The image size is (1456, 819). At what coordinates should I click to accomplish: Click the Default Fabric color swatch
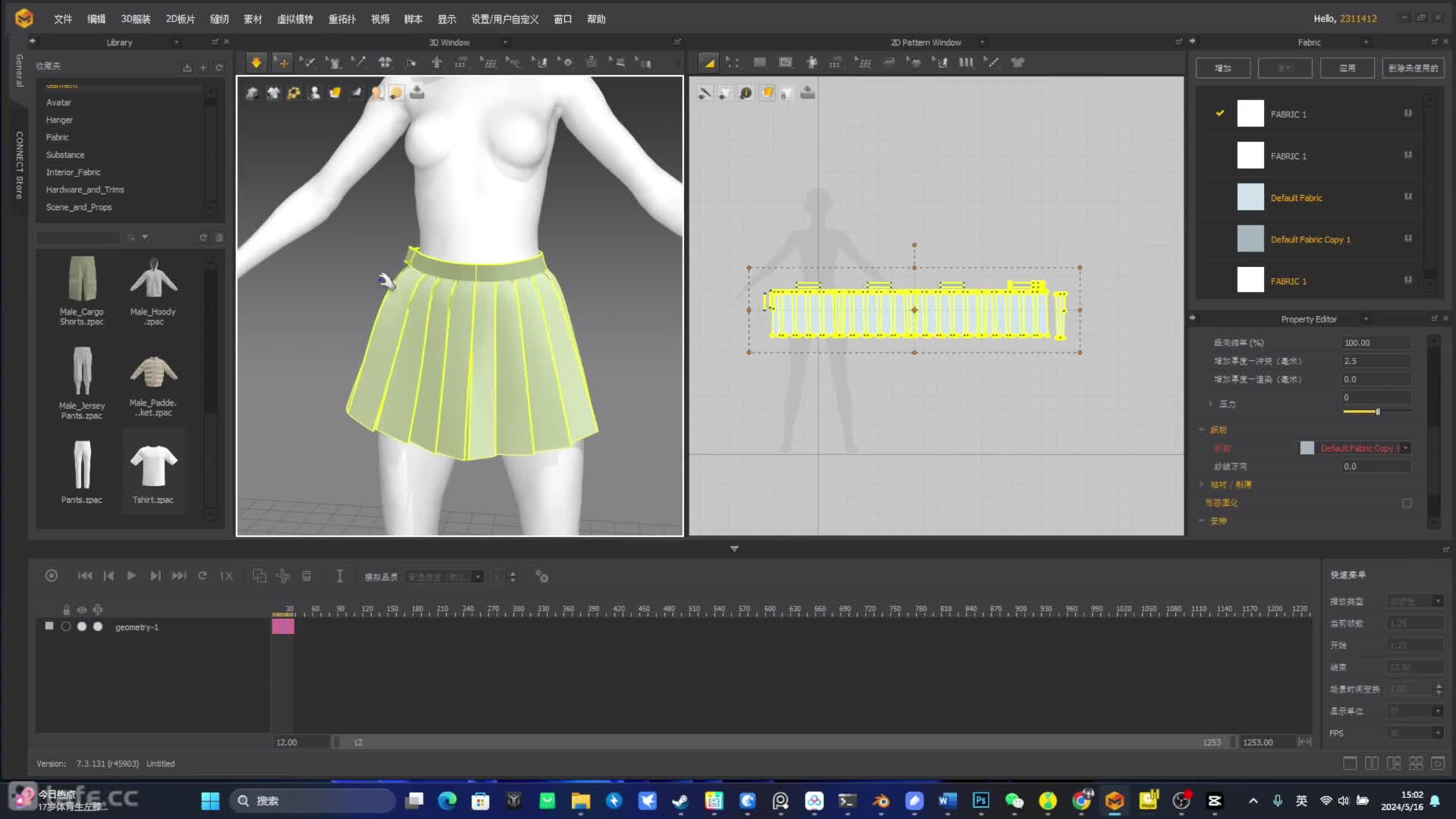(x=1250, y=197)
